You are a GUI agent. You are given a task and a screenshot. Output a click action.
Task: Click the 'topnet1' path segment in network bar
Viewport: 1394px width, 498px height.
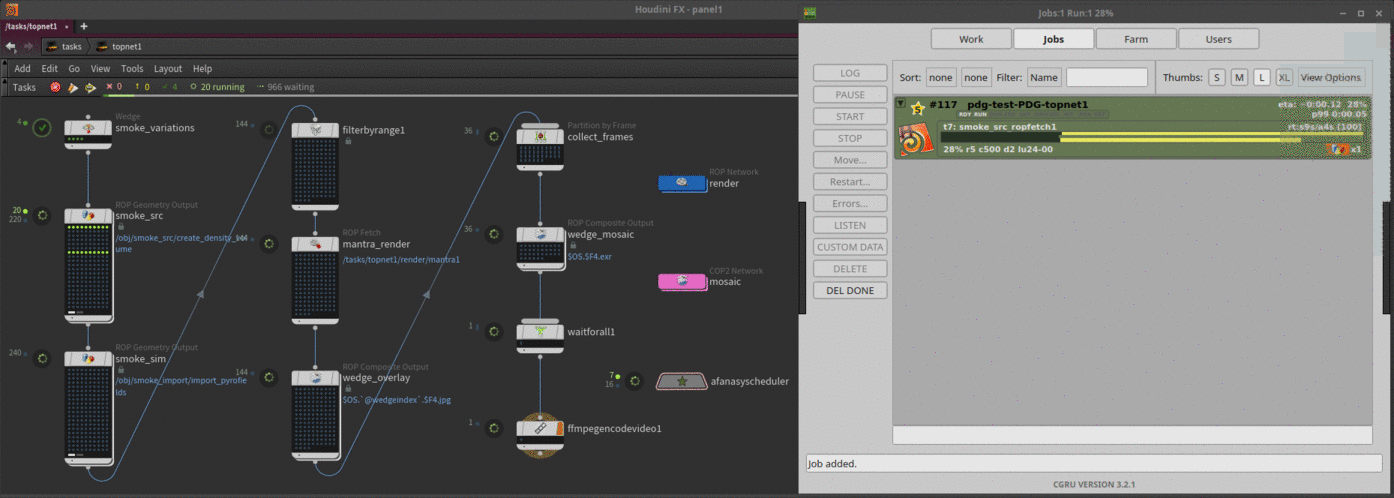pos(119,46)
